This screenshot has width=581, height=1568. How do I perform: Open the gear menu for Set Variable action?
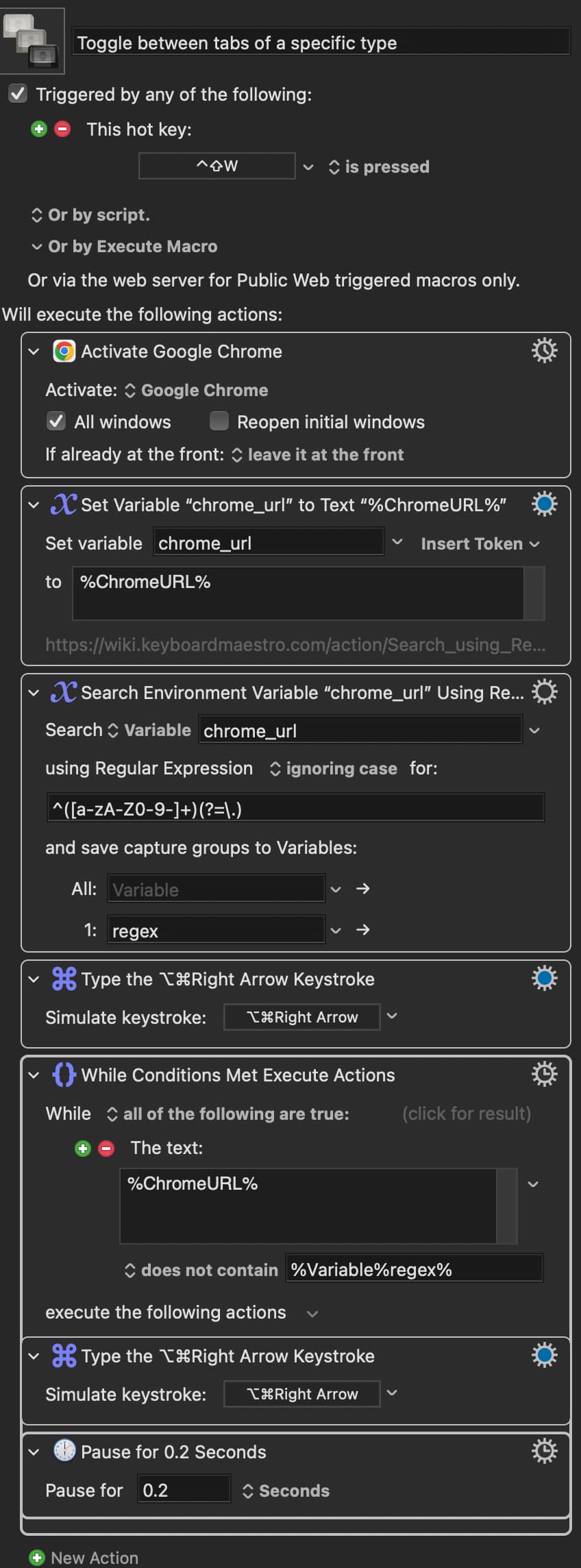click(x=544, y=504)
